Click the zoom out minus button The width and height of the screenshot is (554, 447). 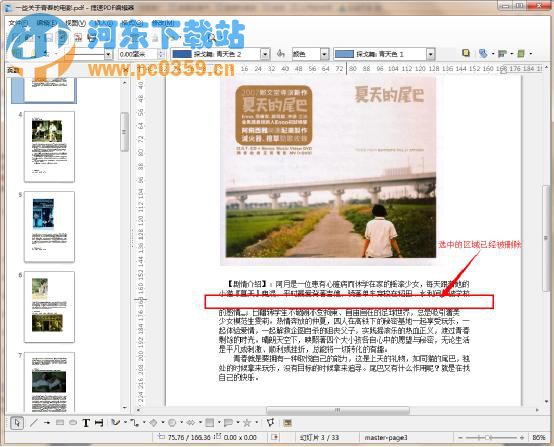(460, 437)
